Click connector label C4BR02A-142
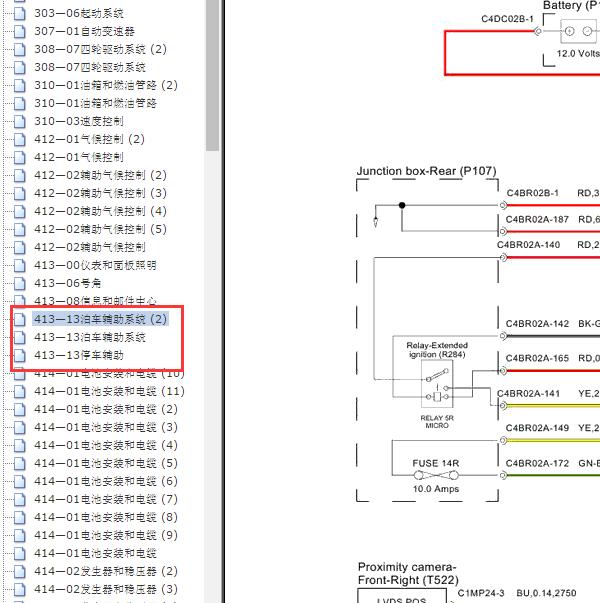The height and width of the screenshot is (603, 600). [537, 324]
